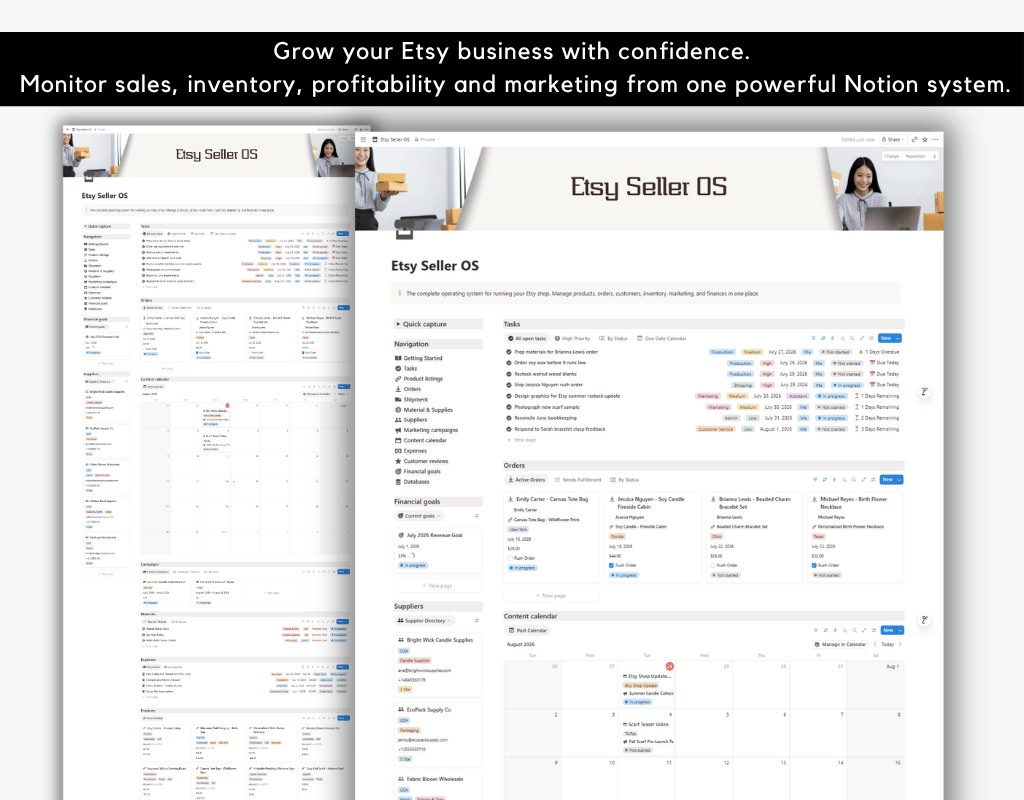Open the Supplier Directory view dropdown
This screenshot has width=1024, height=800.
(x=424, y=620)
